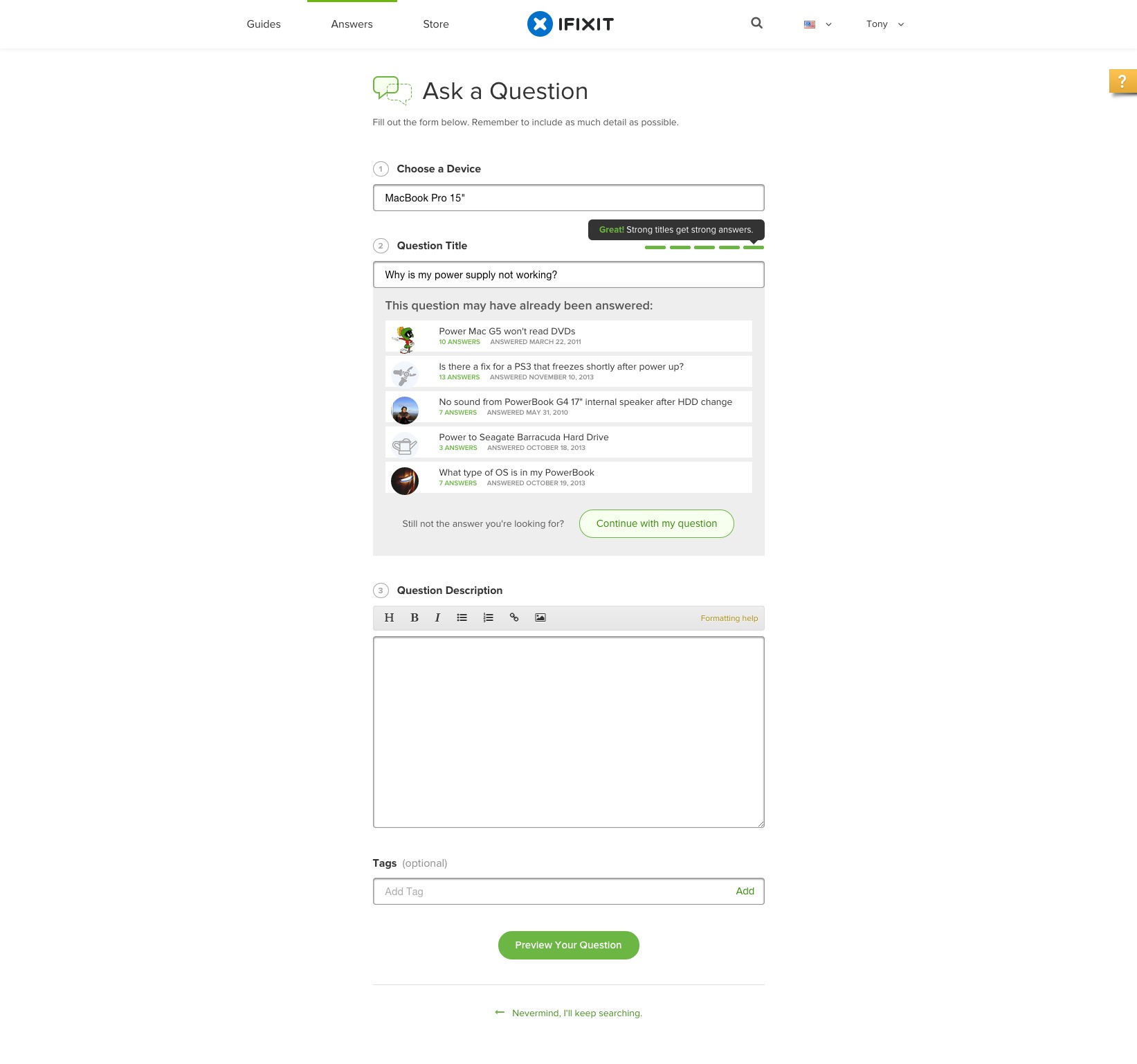This screenshot has height=1064, width=1137.
Task: Go to the Store tab
Action: (436, 24)
